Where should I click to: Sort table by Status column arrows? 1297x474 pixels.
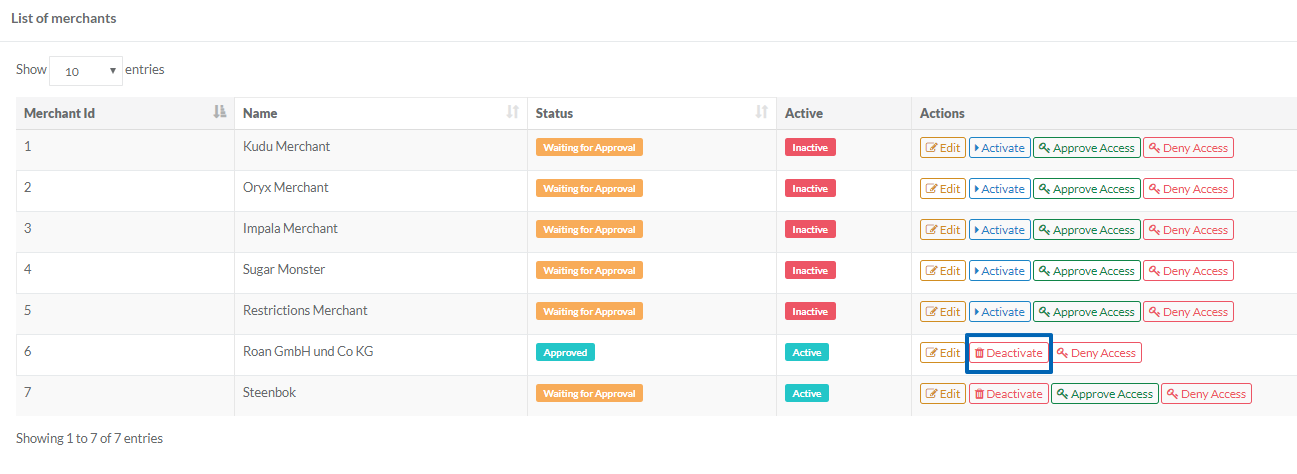tap(762, 112)
